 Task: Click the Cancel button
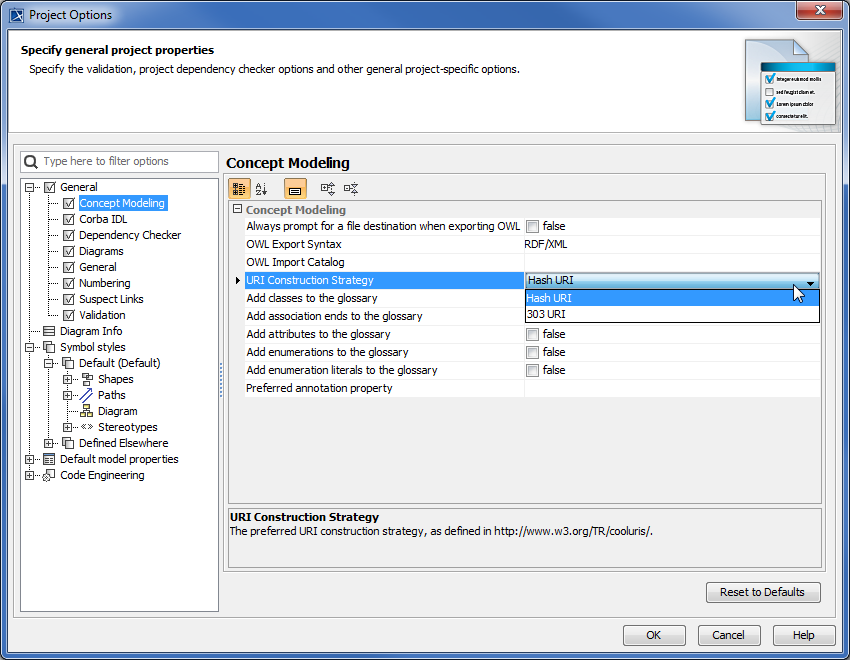point(729,635)
